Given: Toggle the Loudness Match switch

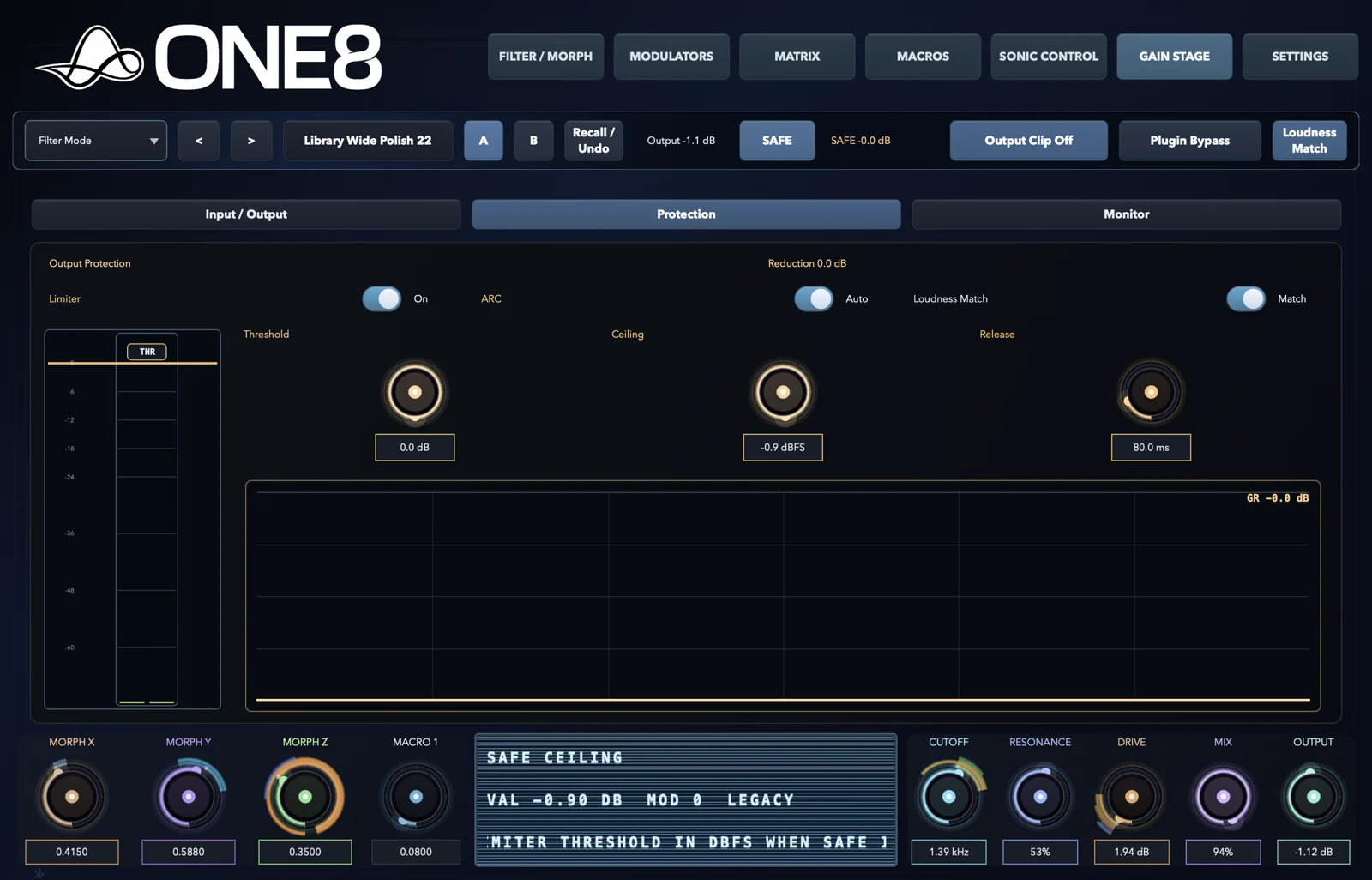Looking at the screenshot, I should (1246, 298).
